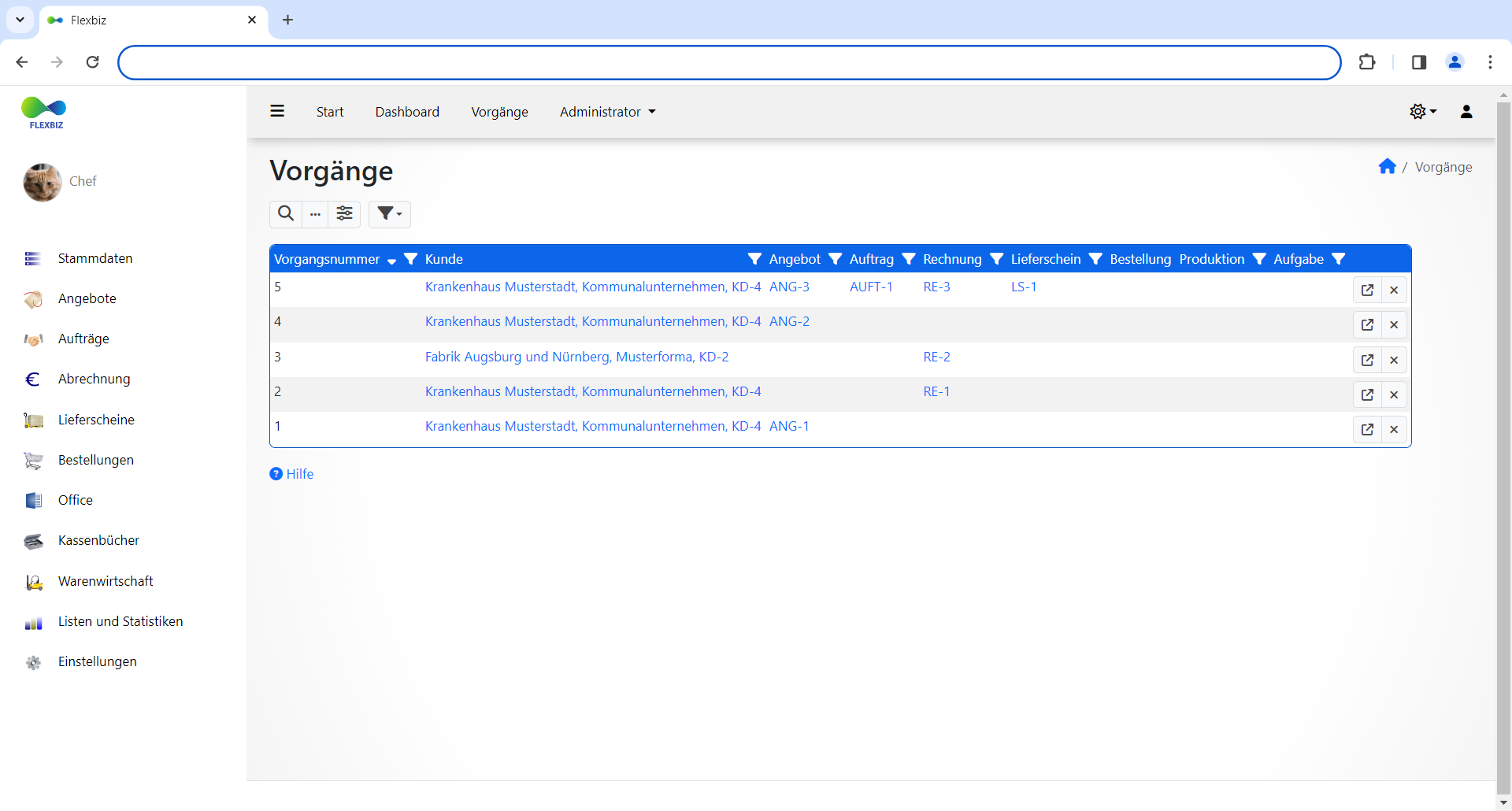This screenshot has height=811, width=1512.
Task: Expand the Administrator dropdown menu
Action: pos(607,112)
